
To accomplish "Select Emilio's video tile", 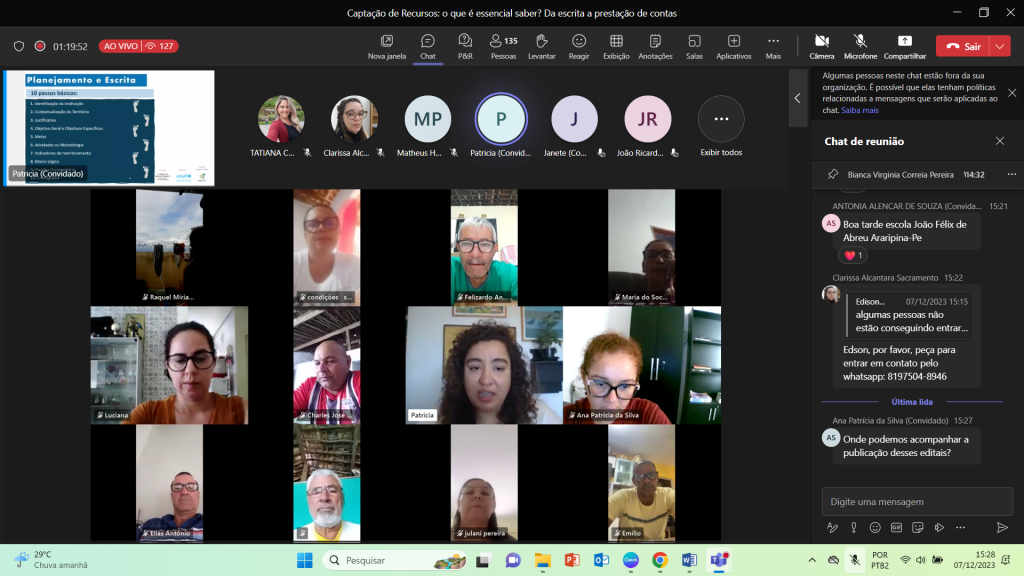I will point(641,483).
